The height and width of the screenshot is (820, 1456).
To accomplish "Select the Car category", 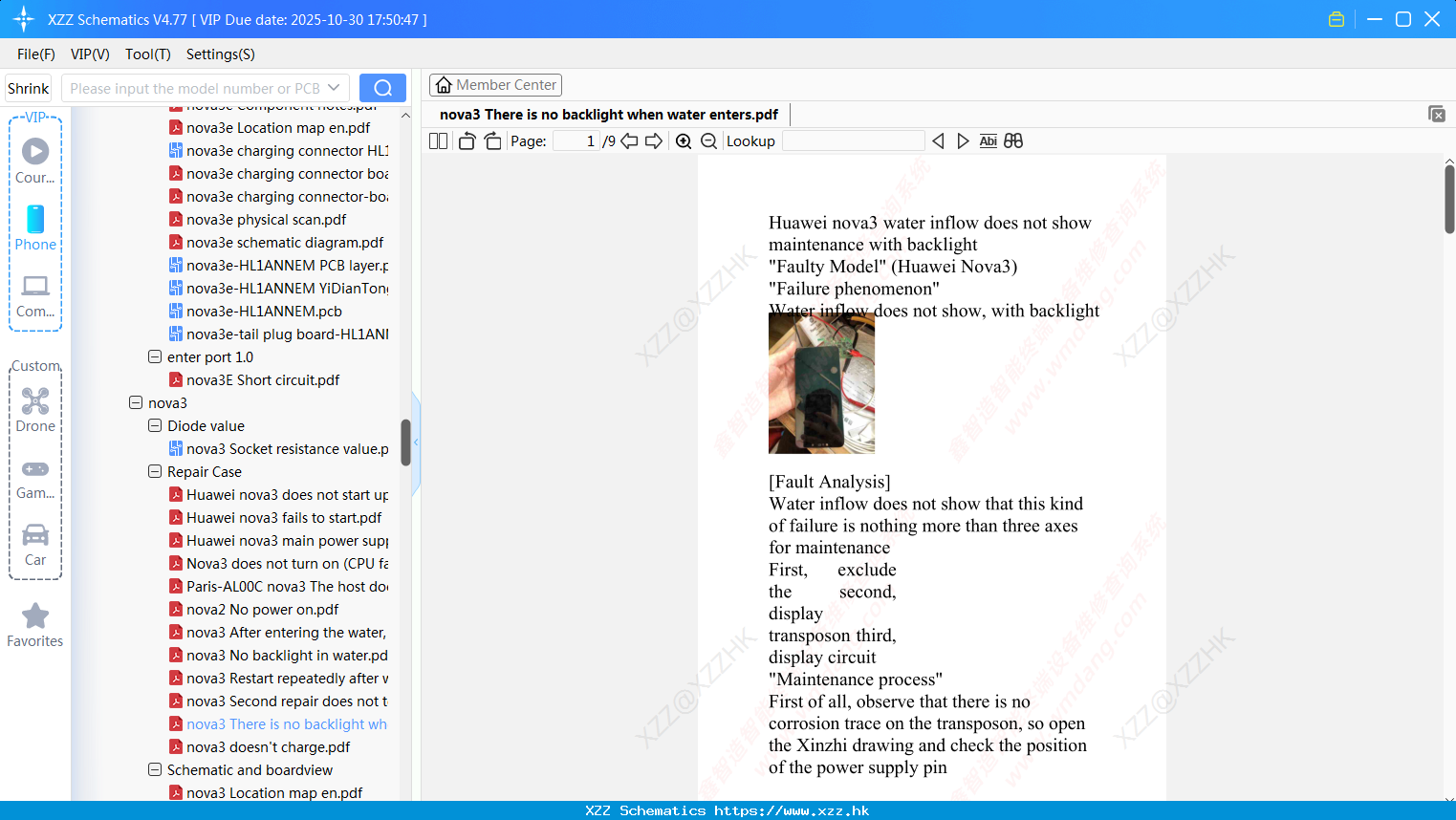I will (35, 545).
